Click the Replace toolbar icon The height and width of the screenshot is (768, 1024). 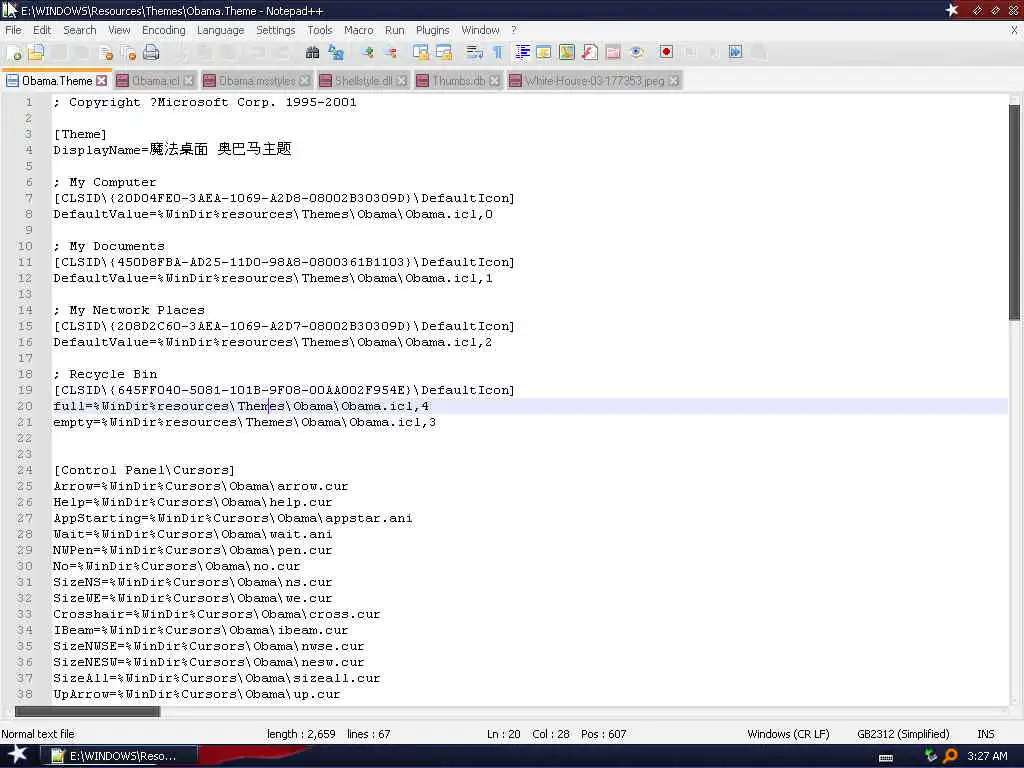tap(336, 52)
